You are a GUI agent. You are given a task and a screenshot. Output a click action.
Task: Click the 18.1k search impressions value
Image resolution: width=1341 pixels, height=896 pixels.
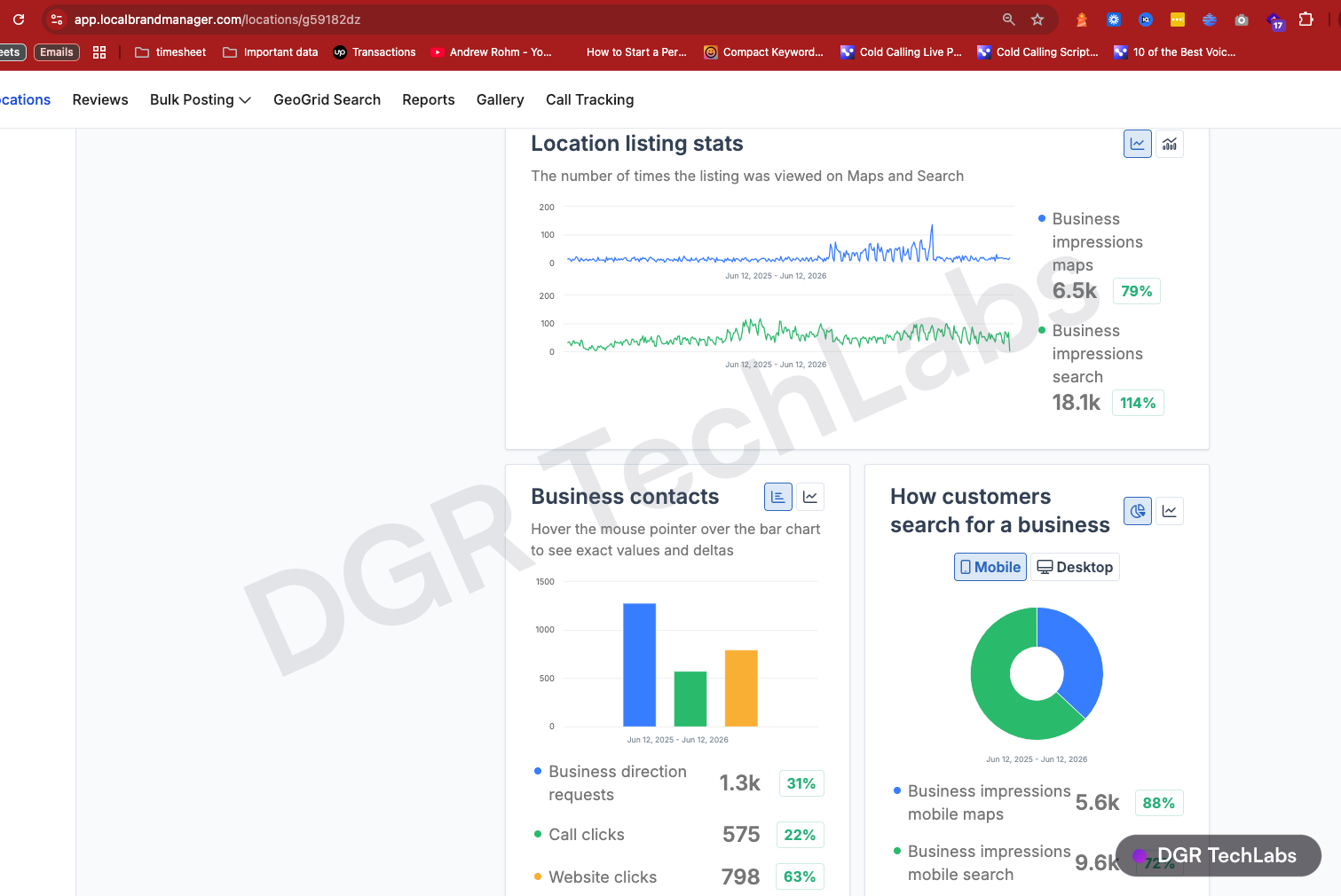click(x=1077, y=403)
